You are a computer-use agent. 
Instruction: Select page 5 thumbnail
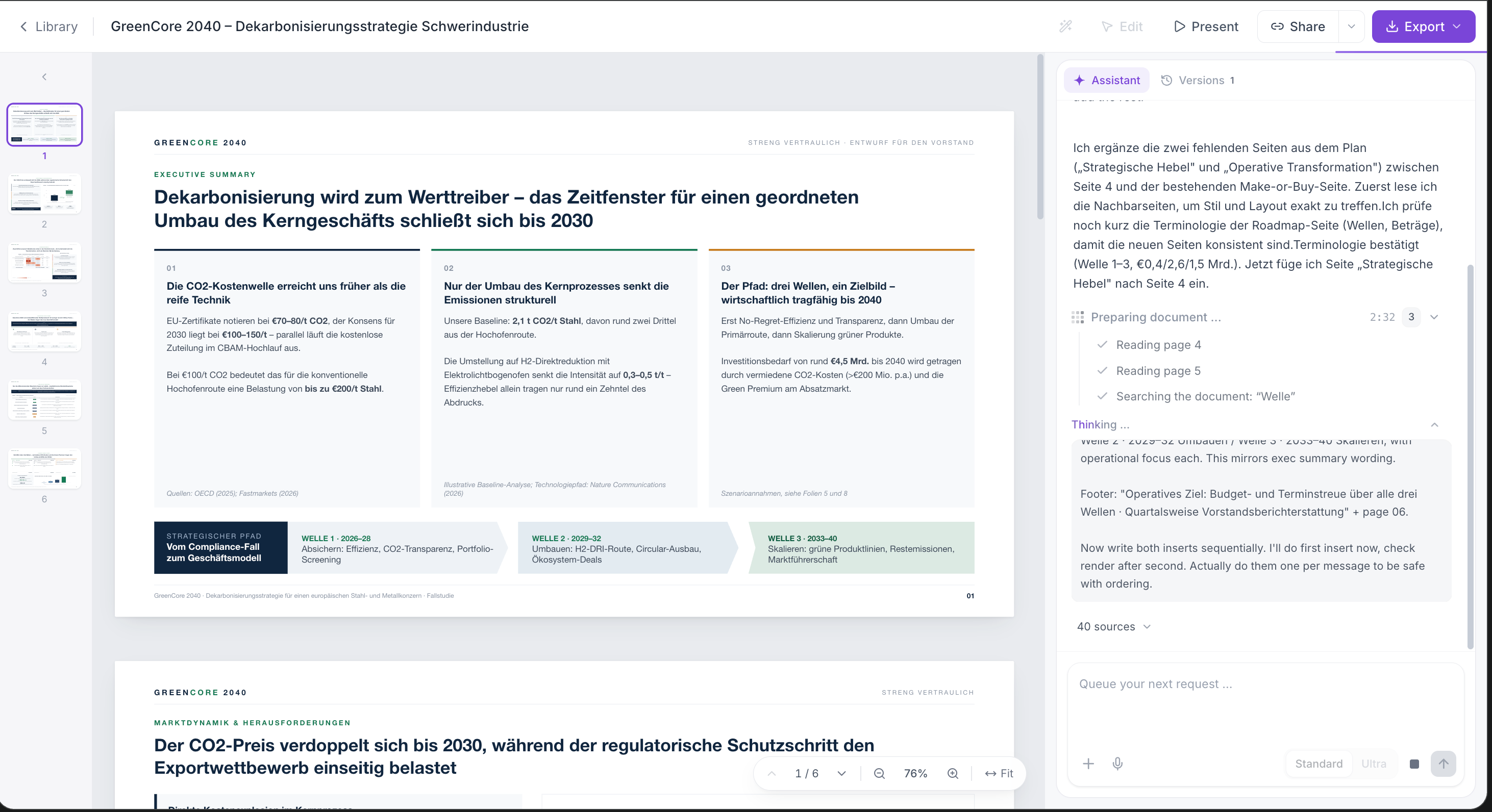tap(44, 400)
